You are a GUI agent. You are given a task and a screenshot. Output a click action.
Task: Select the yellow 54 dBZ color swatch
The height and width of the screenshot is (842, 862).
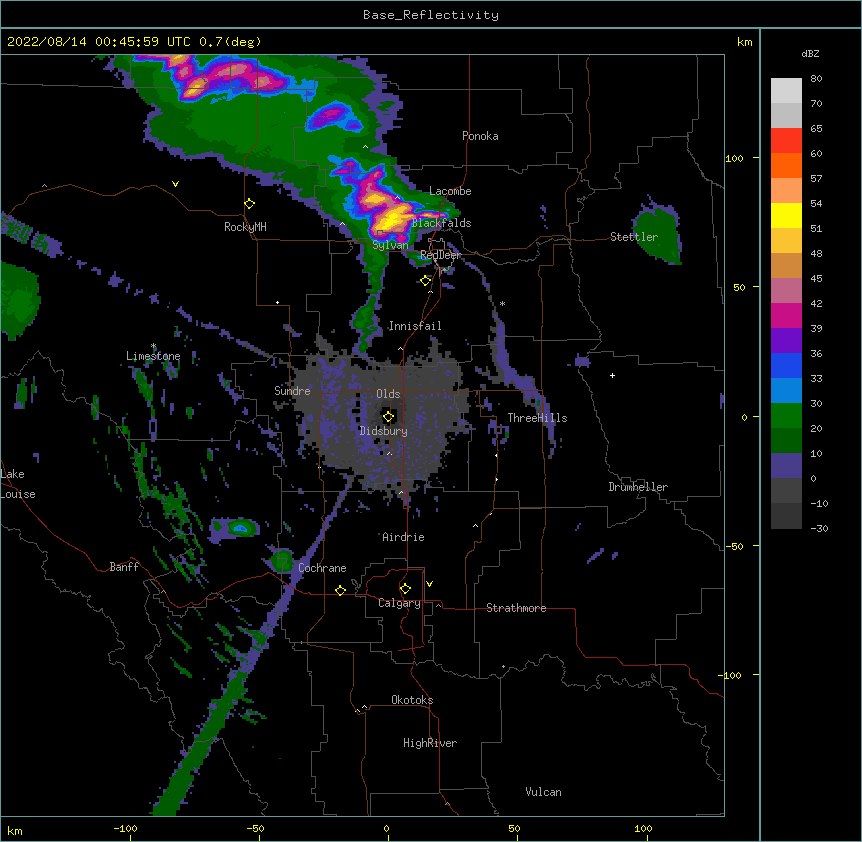pos(786,215)
